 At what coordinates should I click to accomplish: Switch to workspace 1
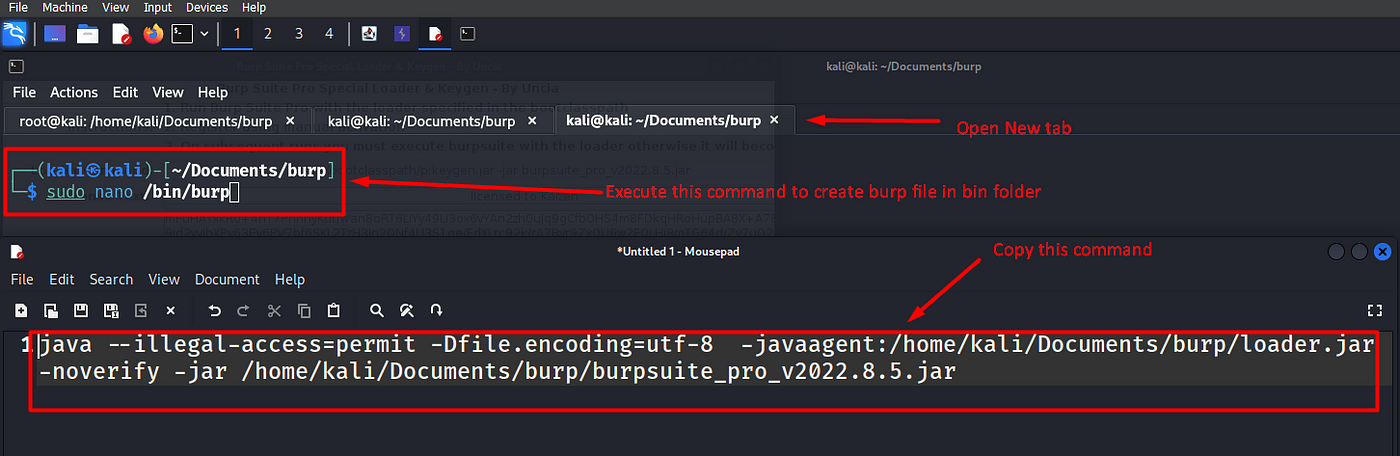[x=237, y=34]
